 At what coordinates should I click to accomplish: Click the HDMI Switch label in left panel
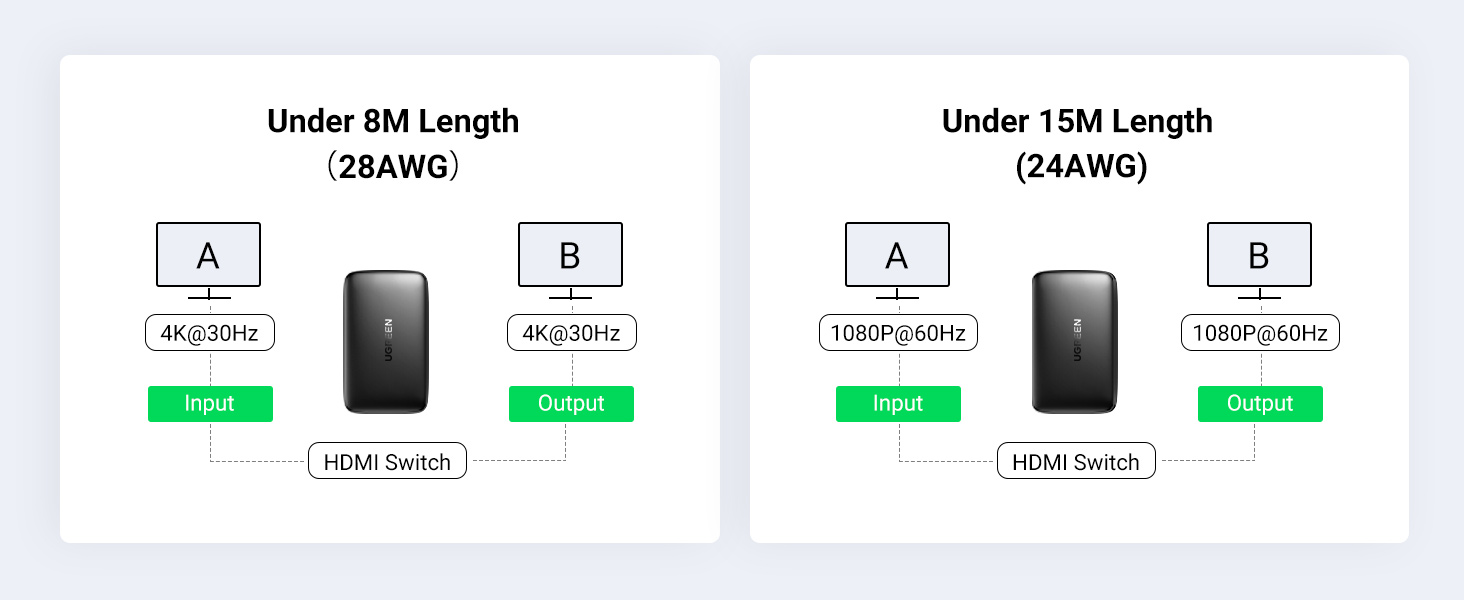[x=387, y=461]
